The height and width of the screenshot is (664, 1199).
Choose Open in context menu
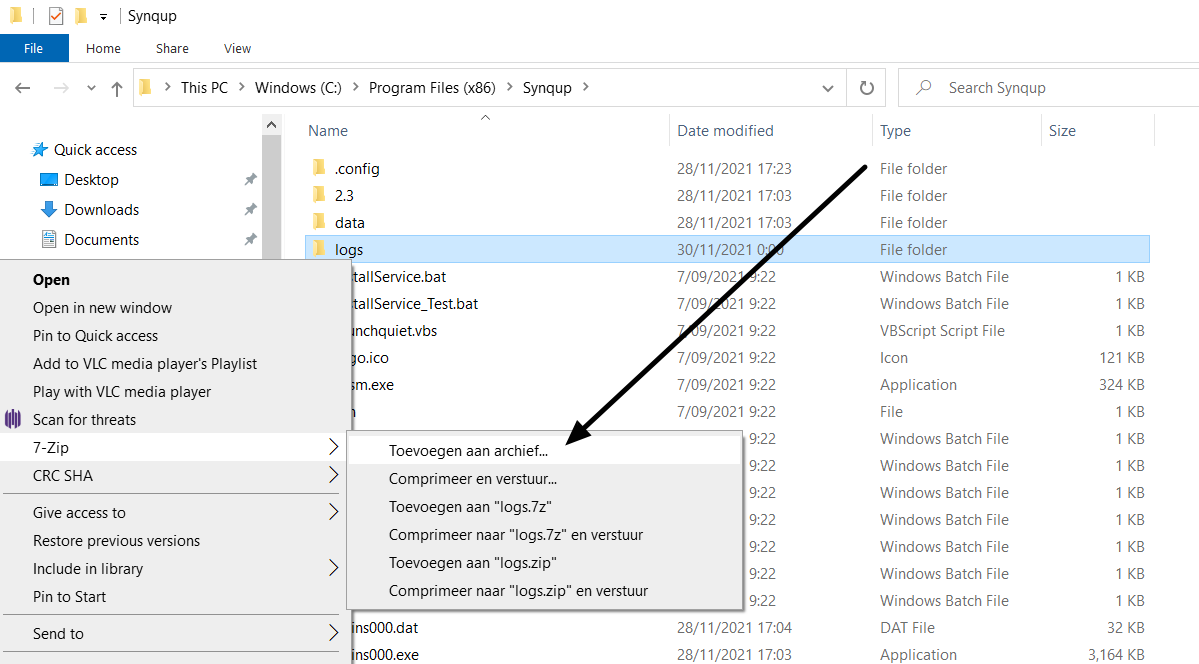click(x=174, y=280)
